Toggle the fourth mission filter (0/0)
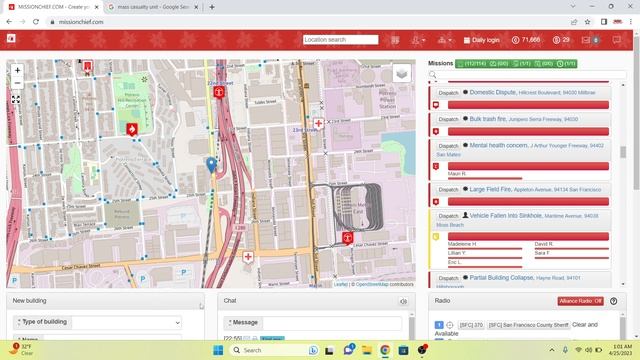Image resolution: width=640 pixels, height=360 pixels. 543,64
